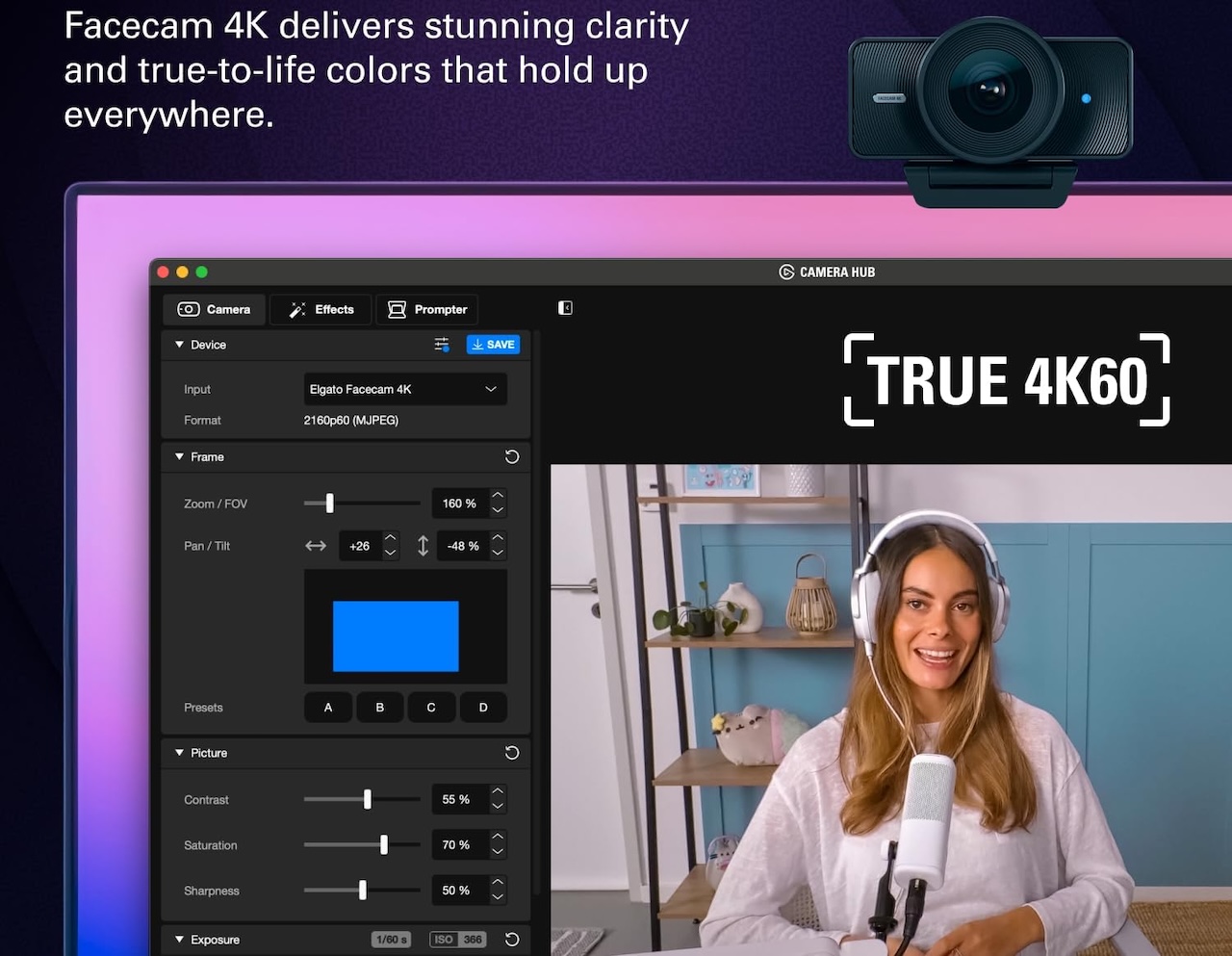
Task: Open the Elgato Facecam 4K input dropdown
Action: [x=405, y=389]
